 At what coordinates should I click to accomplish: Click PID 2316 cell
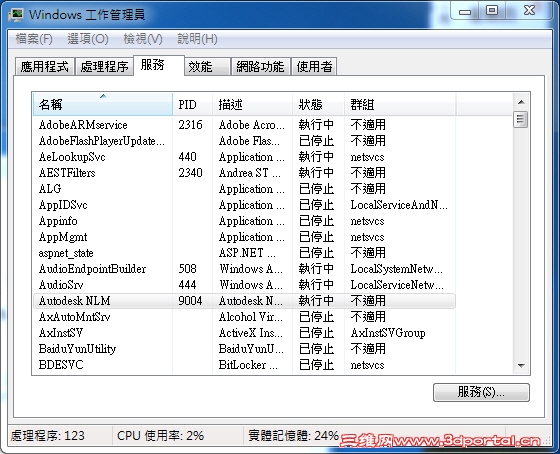click(x=190, y=125)
